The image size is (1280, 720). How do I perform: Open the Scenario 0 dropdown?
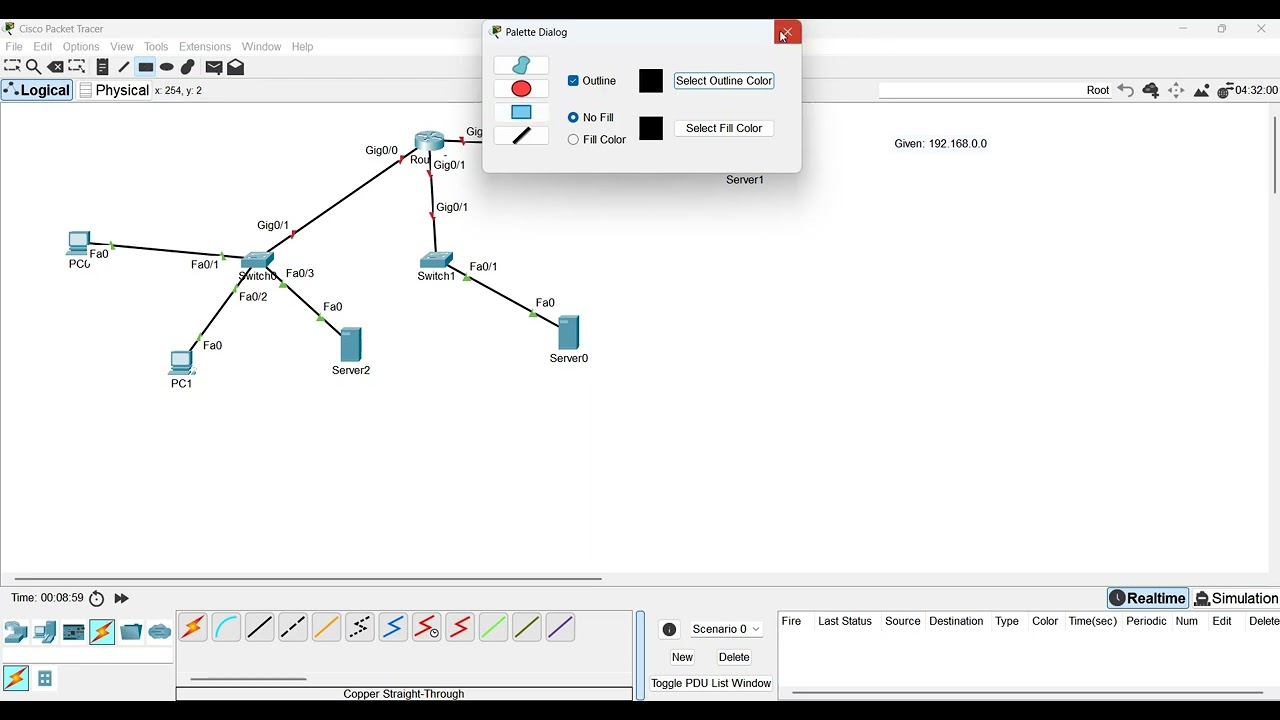(x=727, y=630)
